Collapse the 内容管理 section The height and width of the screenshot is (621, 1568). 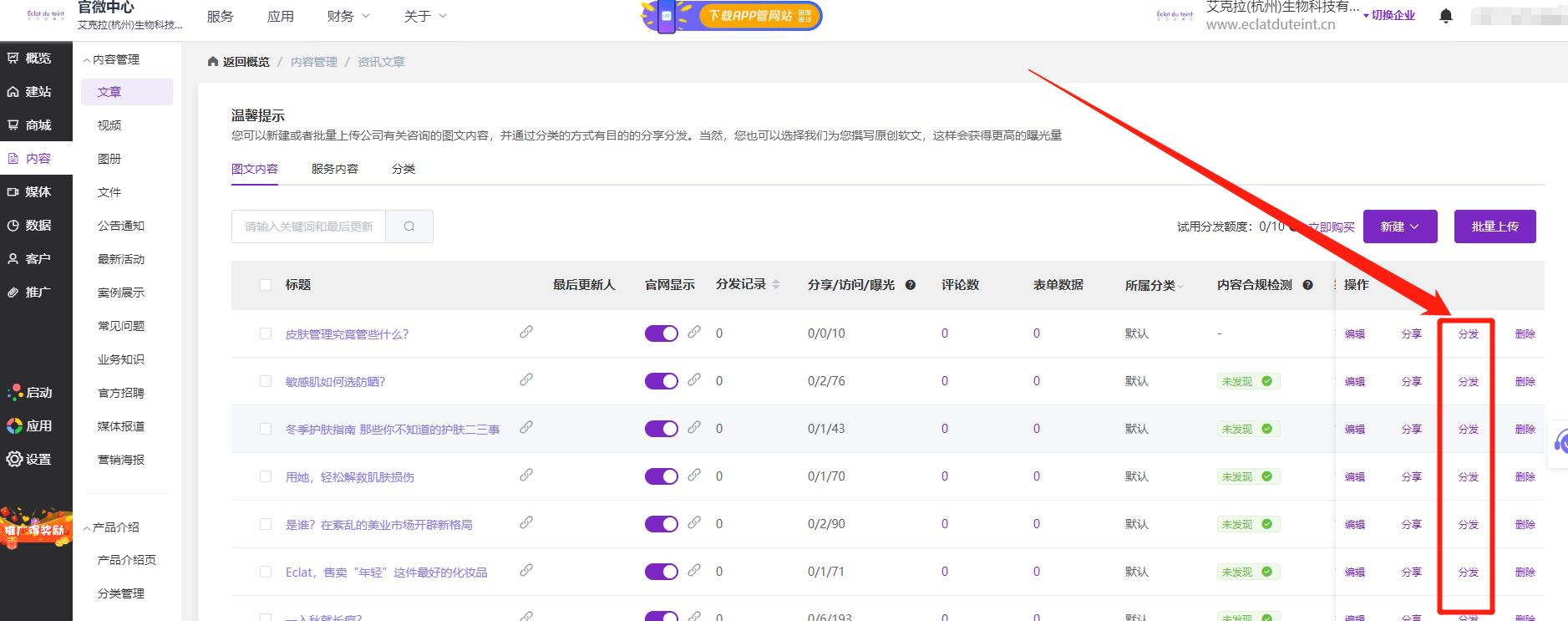click(111, 59)
